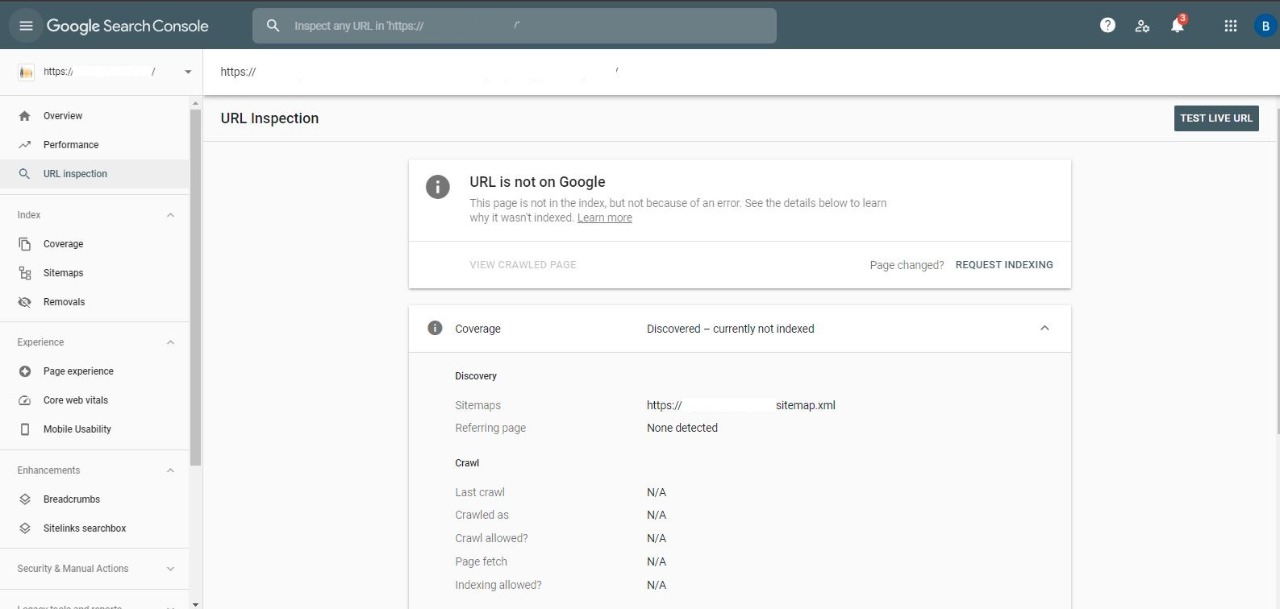1280x609 pixels.
Task: Open users and permissions icon
Action: click(1142, 26)
